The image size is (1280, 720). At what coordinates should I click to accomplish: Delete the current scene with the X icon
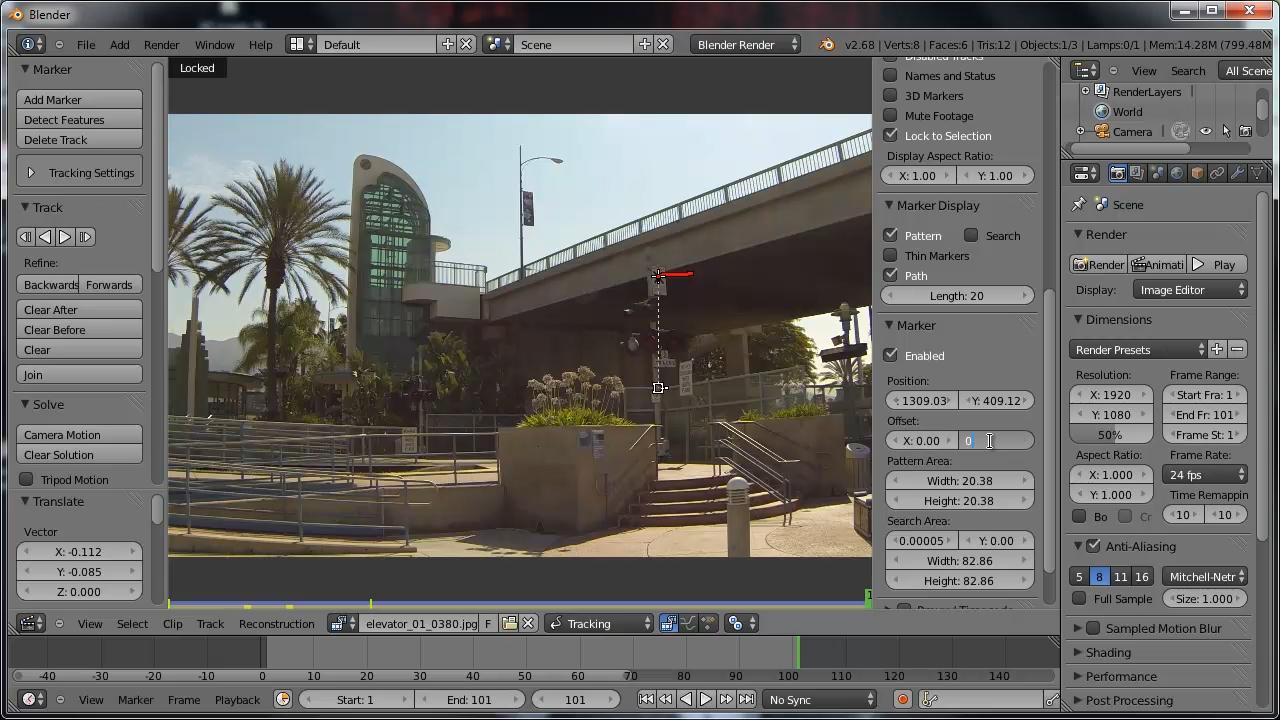(663, 44)
